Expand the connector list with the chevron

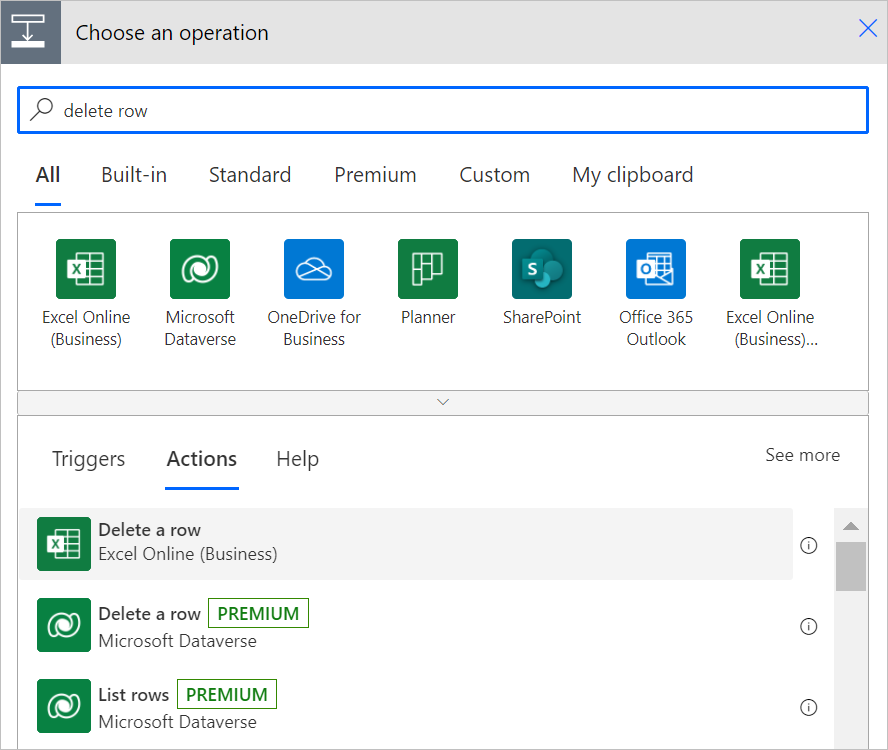443,401
